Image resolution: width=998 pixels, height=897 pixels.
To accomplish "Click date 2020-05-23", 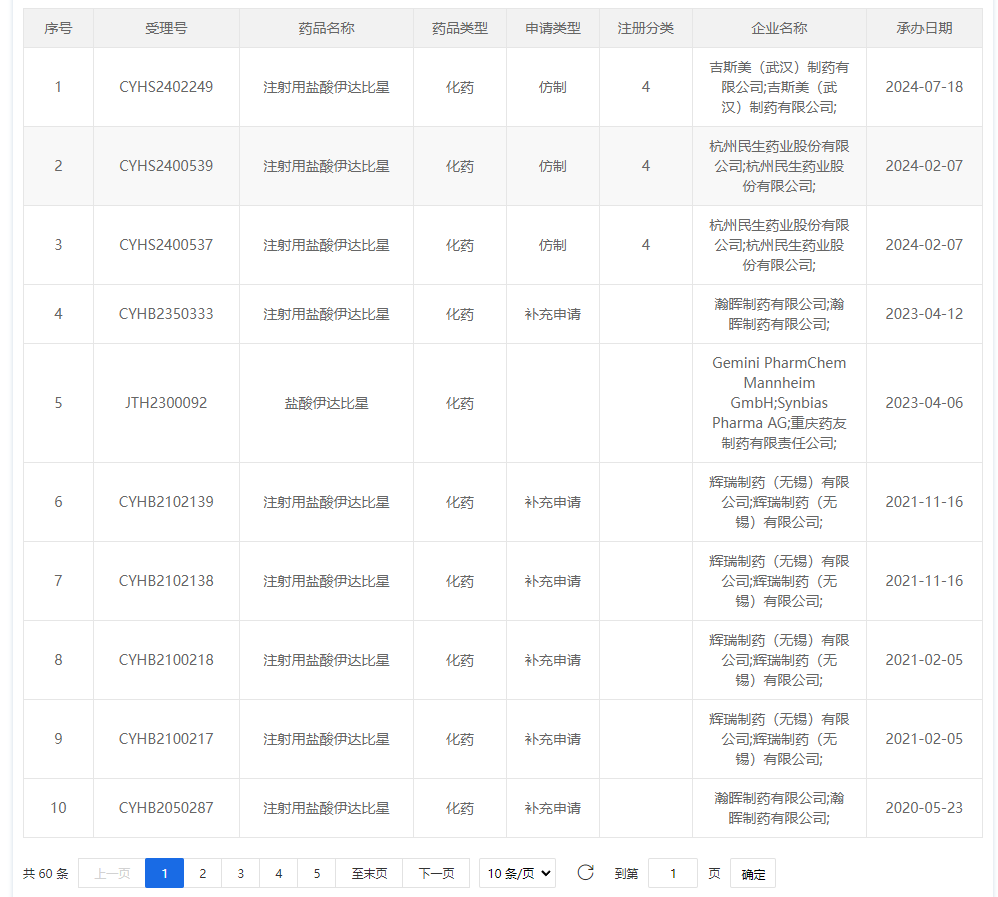I will 924,808.
